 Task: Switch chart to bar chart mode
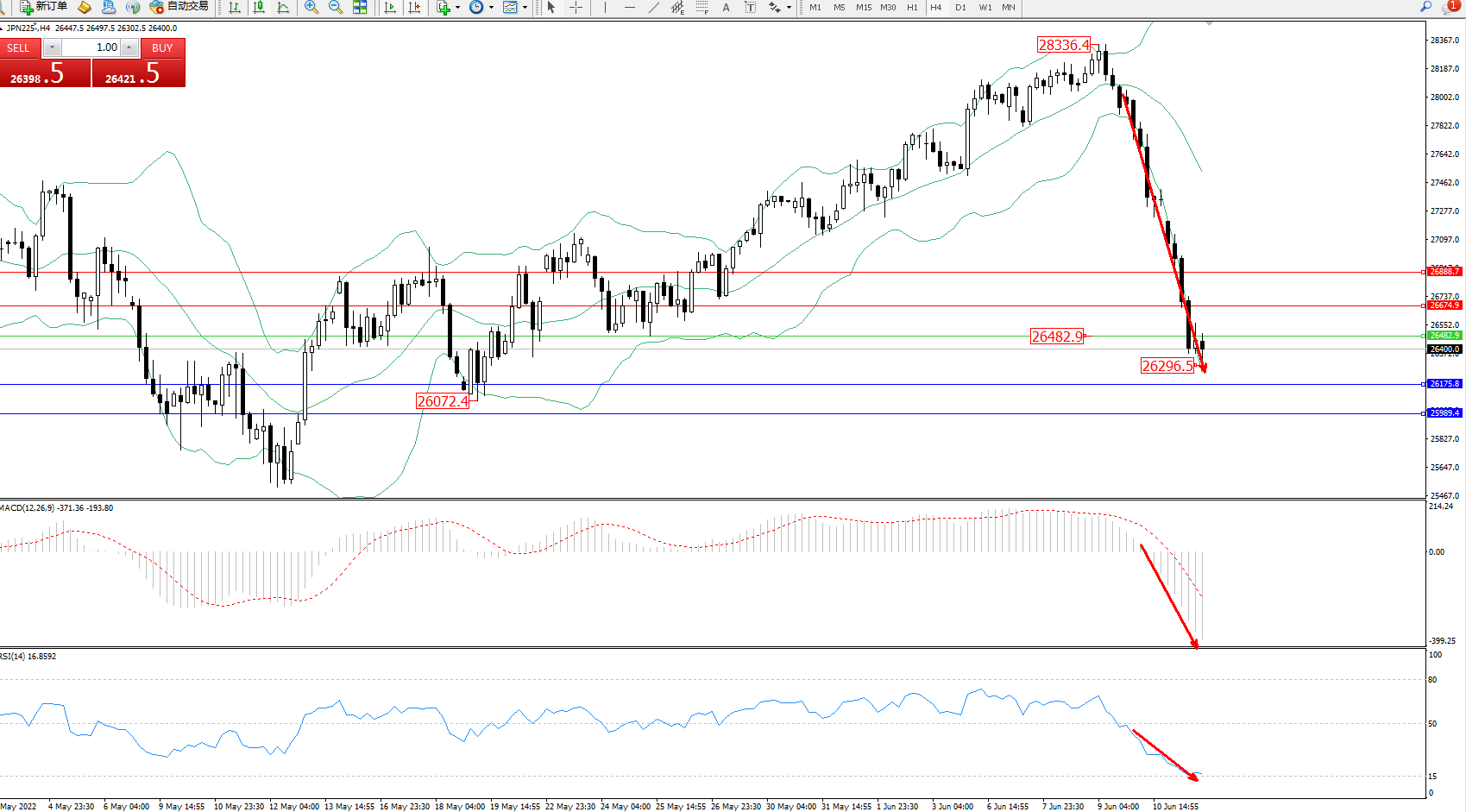234,7
